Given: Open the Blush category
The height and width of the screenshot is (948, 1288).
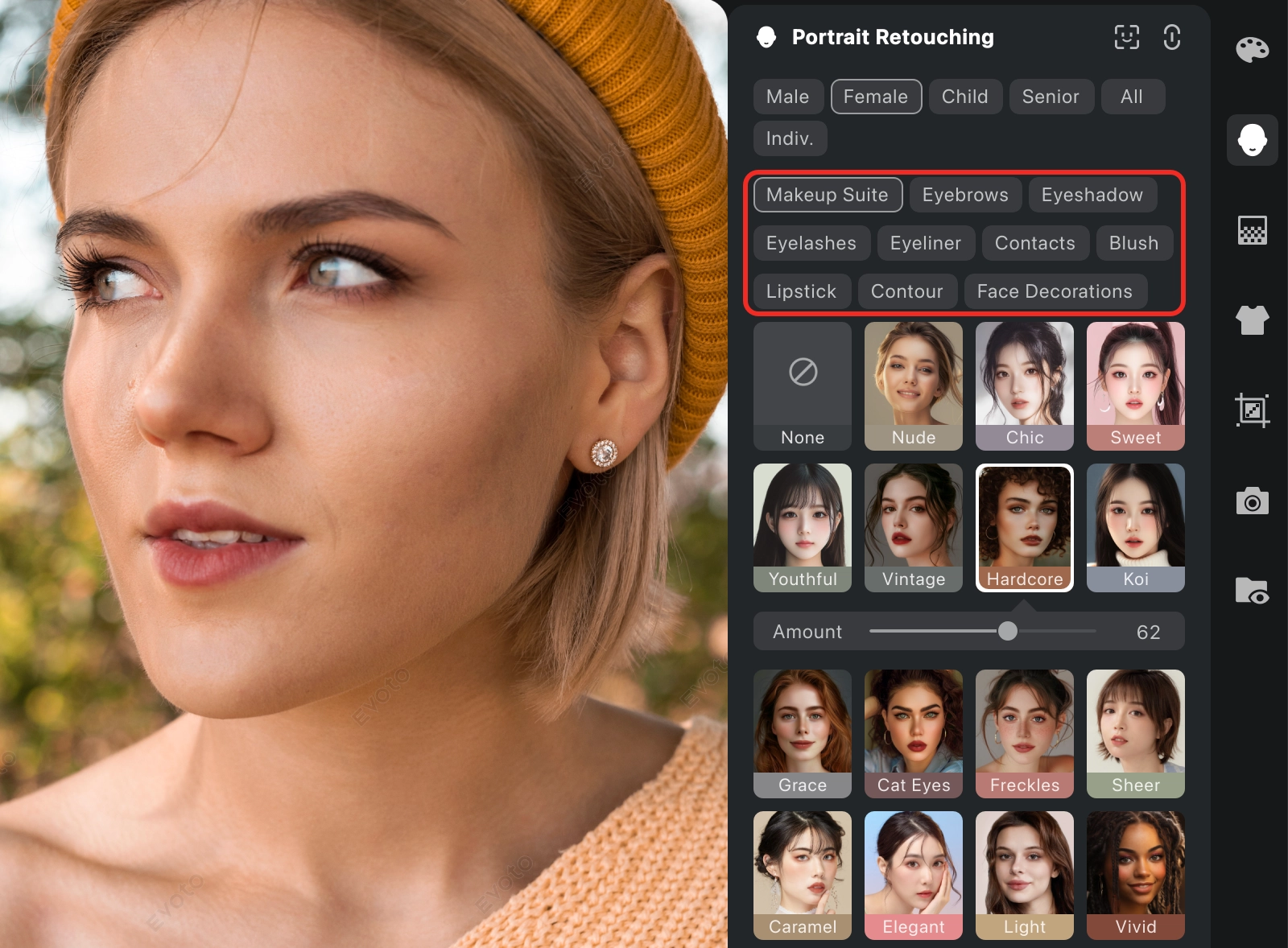Looking at the screenshot, I should point(1134,243).
